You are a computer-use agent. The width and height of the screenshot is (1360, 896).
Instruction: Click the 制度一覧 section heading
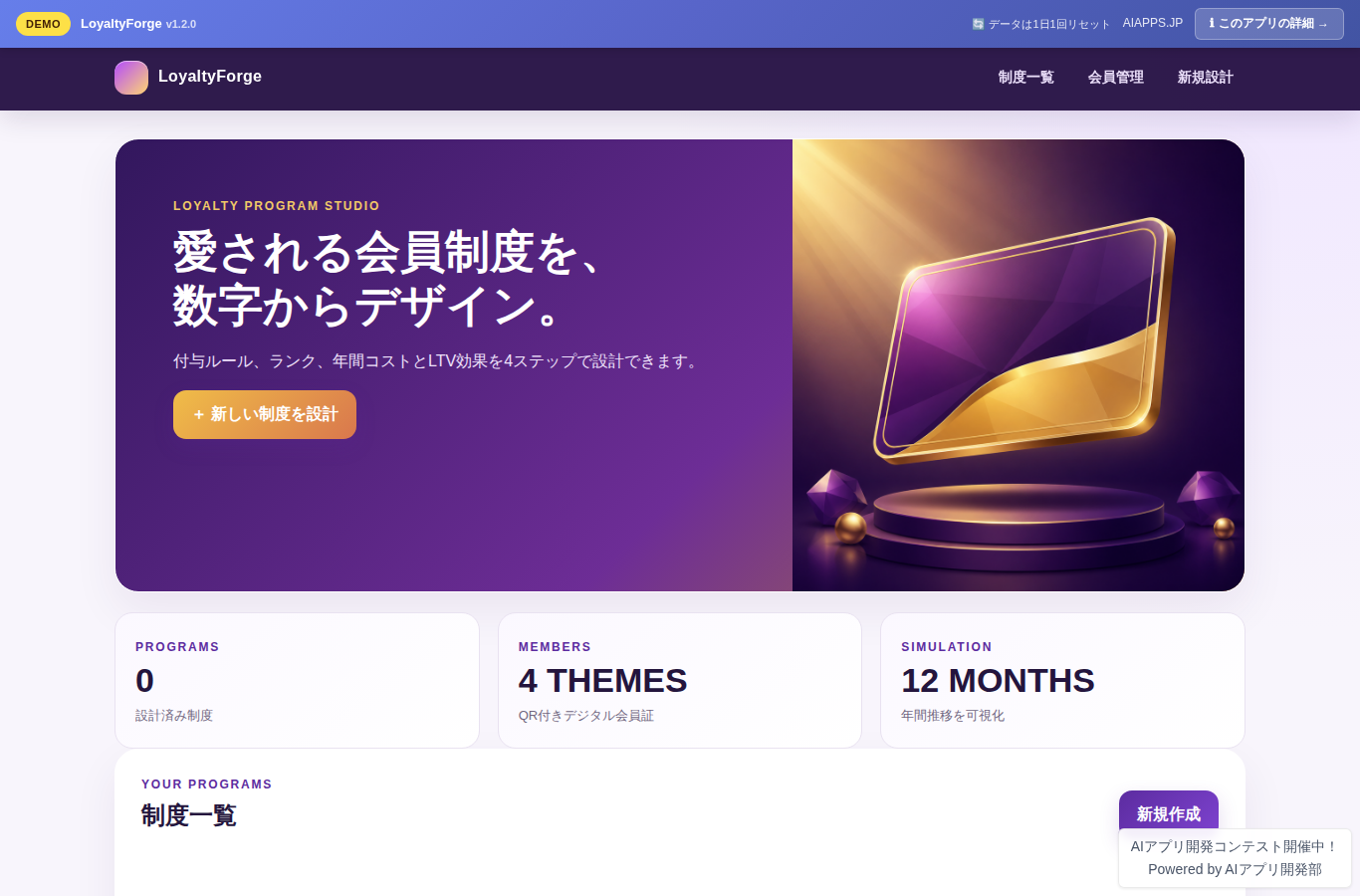[x=189, y=815]
